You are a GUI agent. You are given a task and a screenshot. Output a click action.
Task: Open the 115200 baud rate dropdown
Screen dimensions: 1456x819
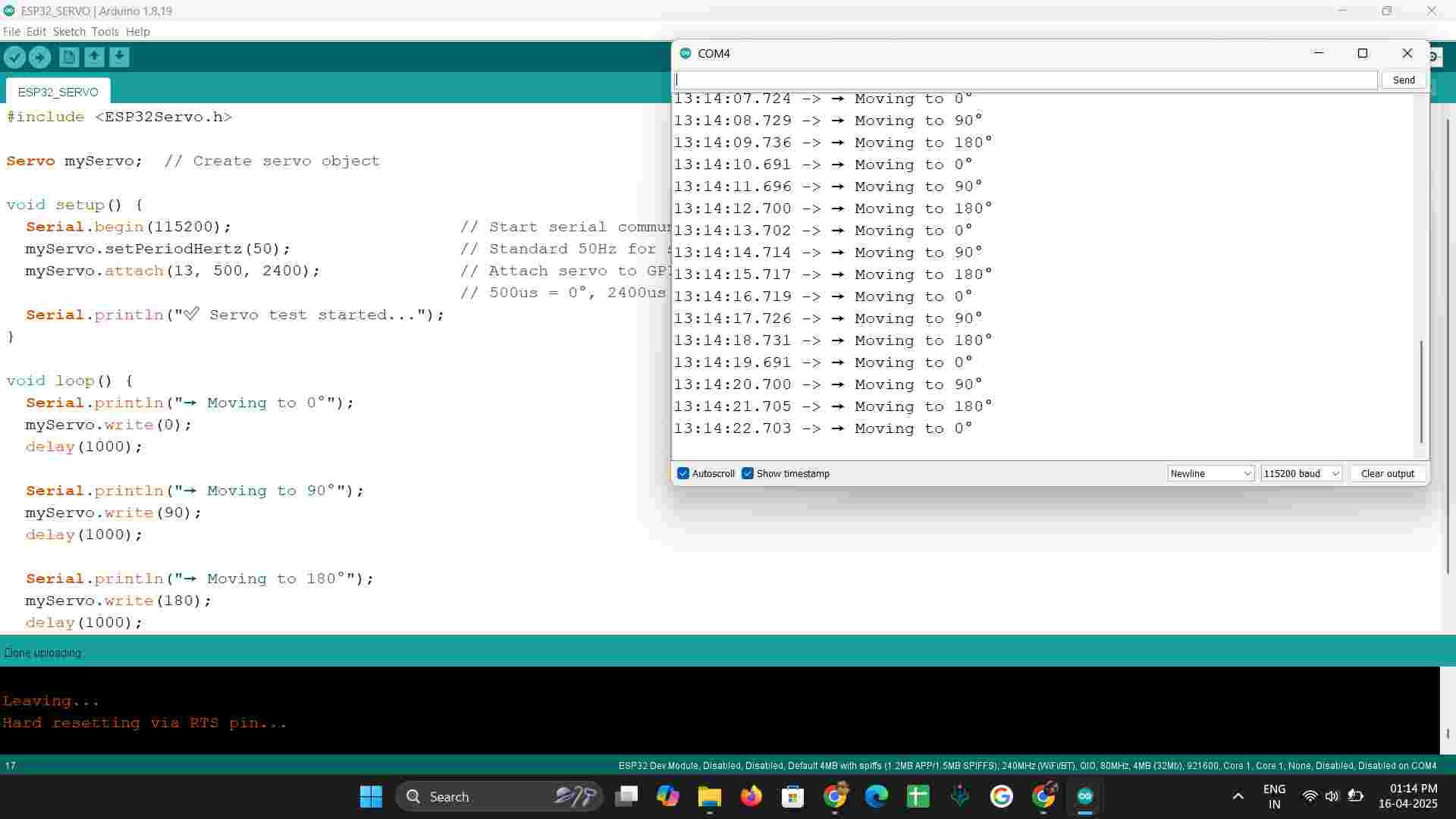point(1301,473)
